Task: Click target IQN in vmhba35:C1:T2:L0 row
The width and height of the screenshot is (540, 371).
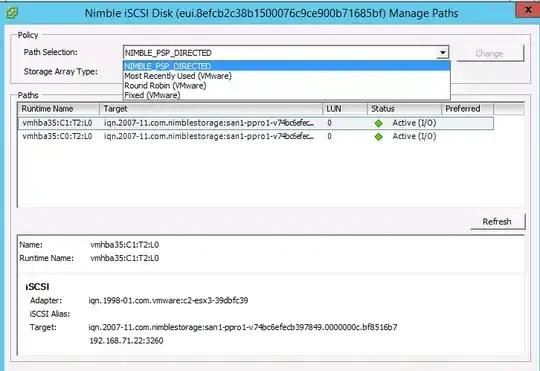Action: pyautogui.click(x=209, y=123)
